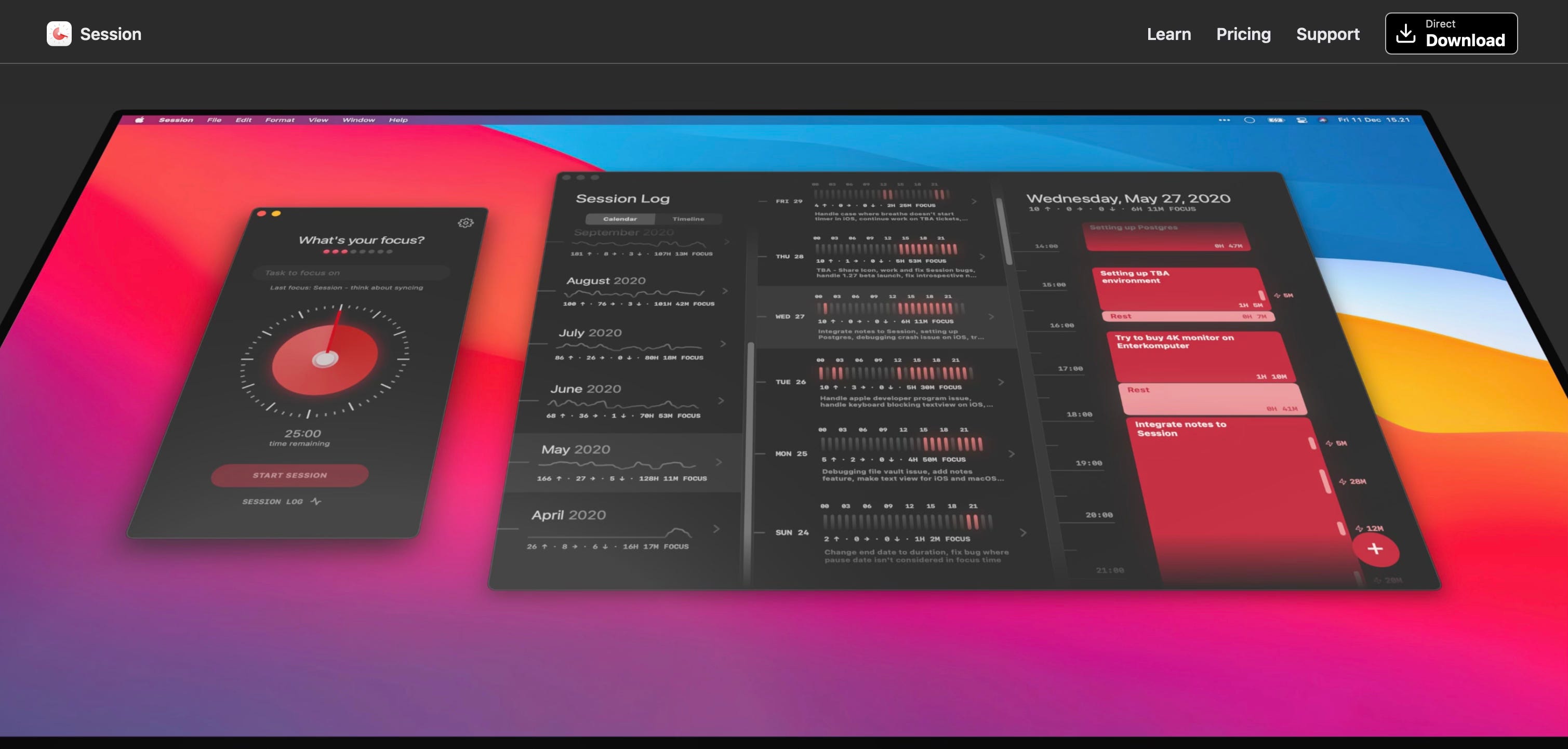Open the Window menu
Viewport: 1568px width, 749px height.
[x=358, y=120]
